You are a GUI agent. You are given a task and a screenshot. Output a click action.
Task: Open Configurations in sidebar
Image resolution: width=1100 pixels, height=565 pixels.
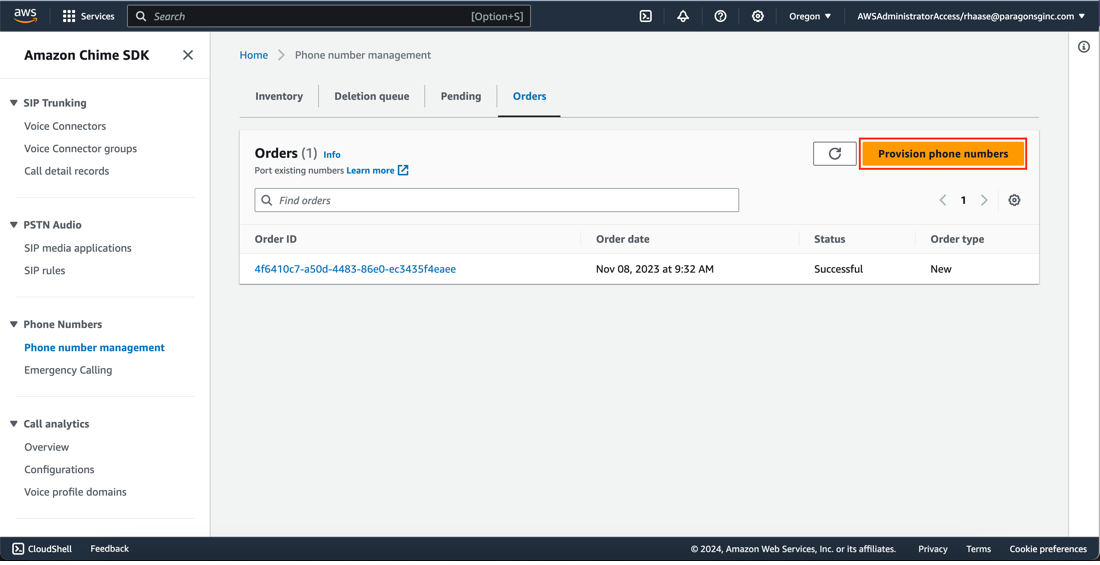(60, 470)
